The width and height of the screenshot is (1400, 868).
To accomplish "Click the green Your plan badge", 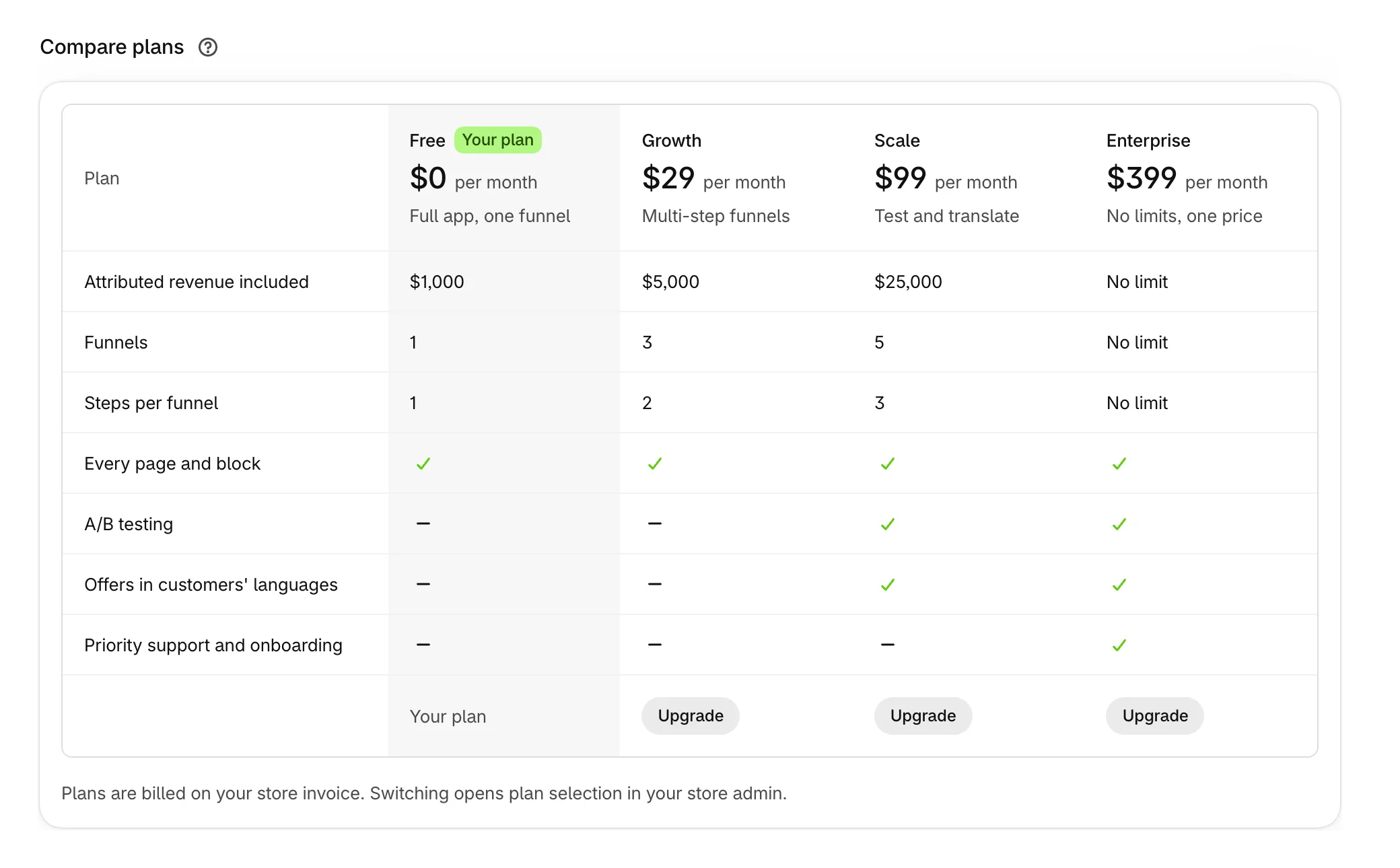I will pyautogui.click(x=497, y=140).
